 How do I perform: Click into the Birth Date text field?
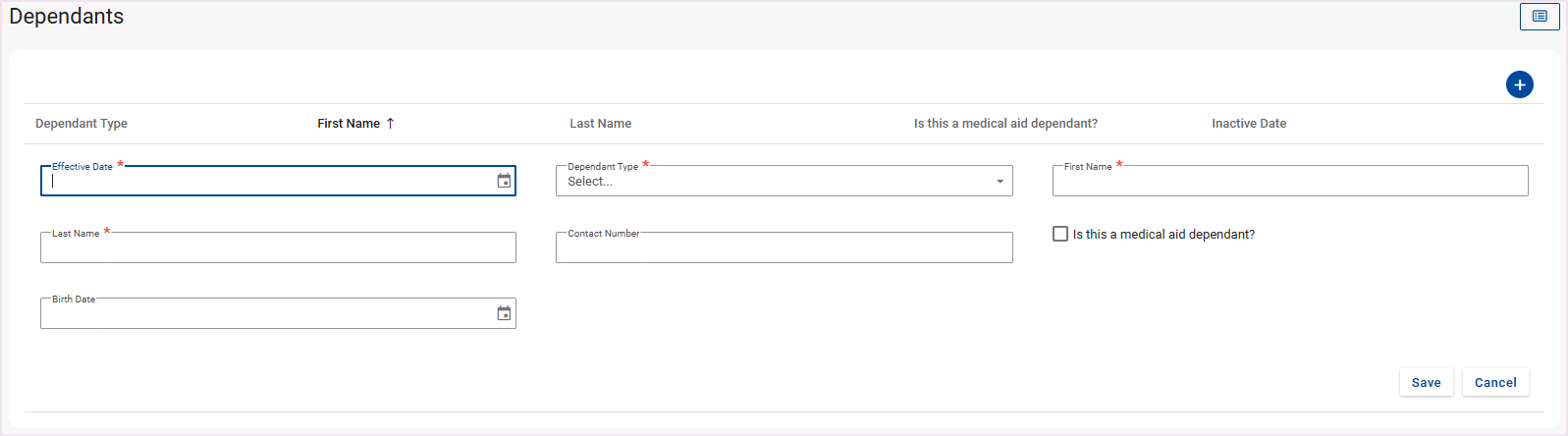tap(265, 314)
